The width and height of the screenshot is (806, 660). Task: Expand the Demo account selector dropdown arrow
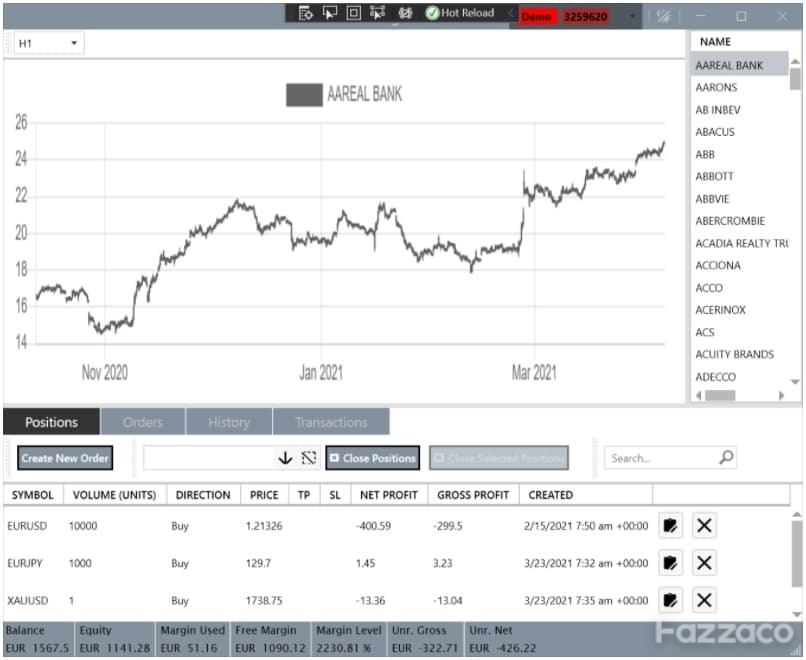632,17
